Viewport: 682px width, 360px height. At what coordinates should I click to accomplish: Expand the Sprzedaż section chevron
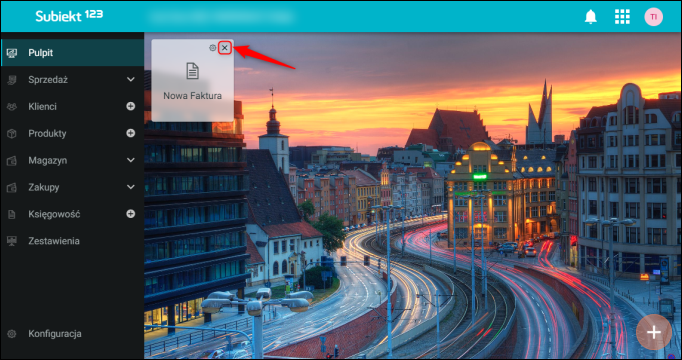[130, 80]
